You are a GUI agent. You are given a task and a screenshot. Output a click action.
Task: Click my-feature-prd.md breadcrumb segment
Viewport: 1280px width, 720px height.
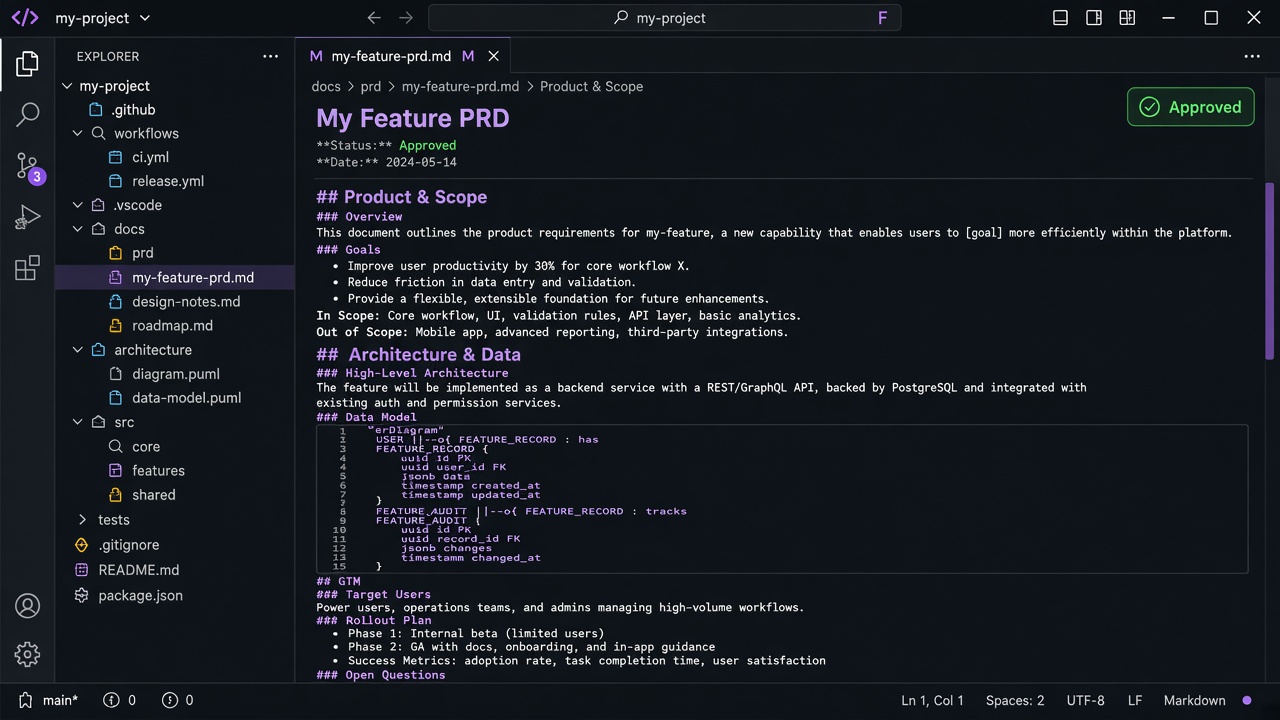click(x=460, y=87)
